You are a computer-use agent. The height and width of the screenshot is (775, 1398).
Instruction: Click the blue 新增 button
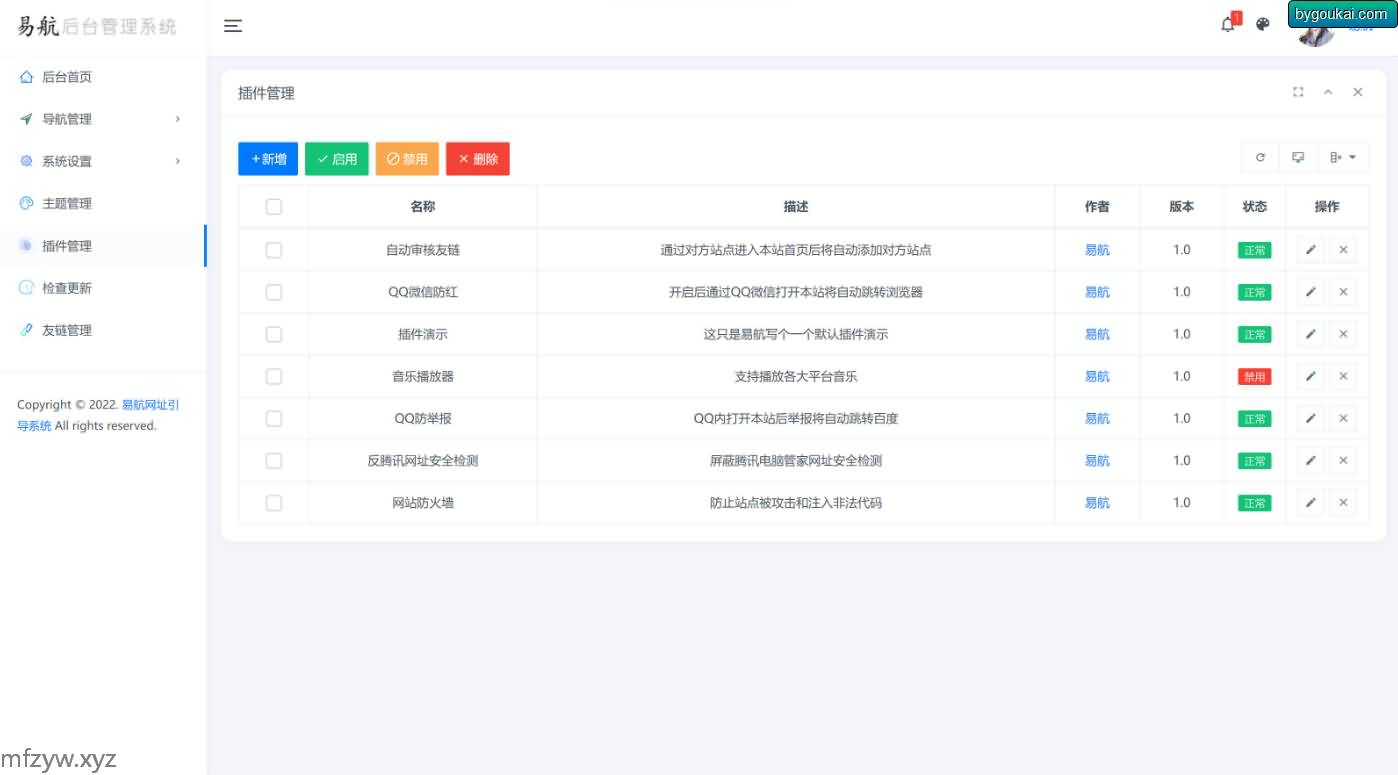click(x=268, y=159)
